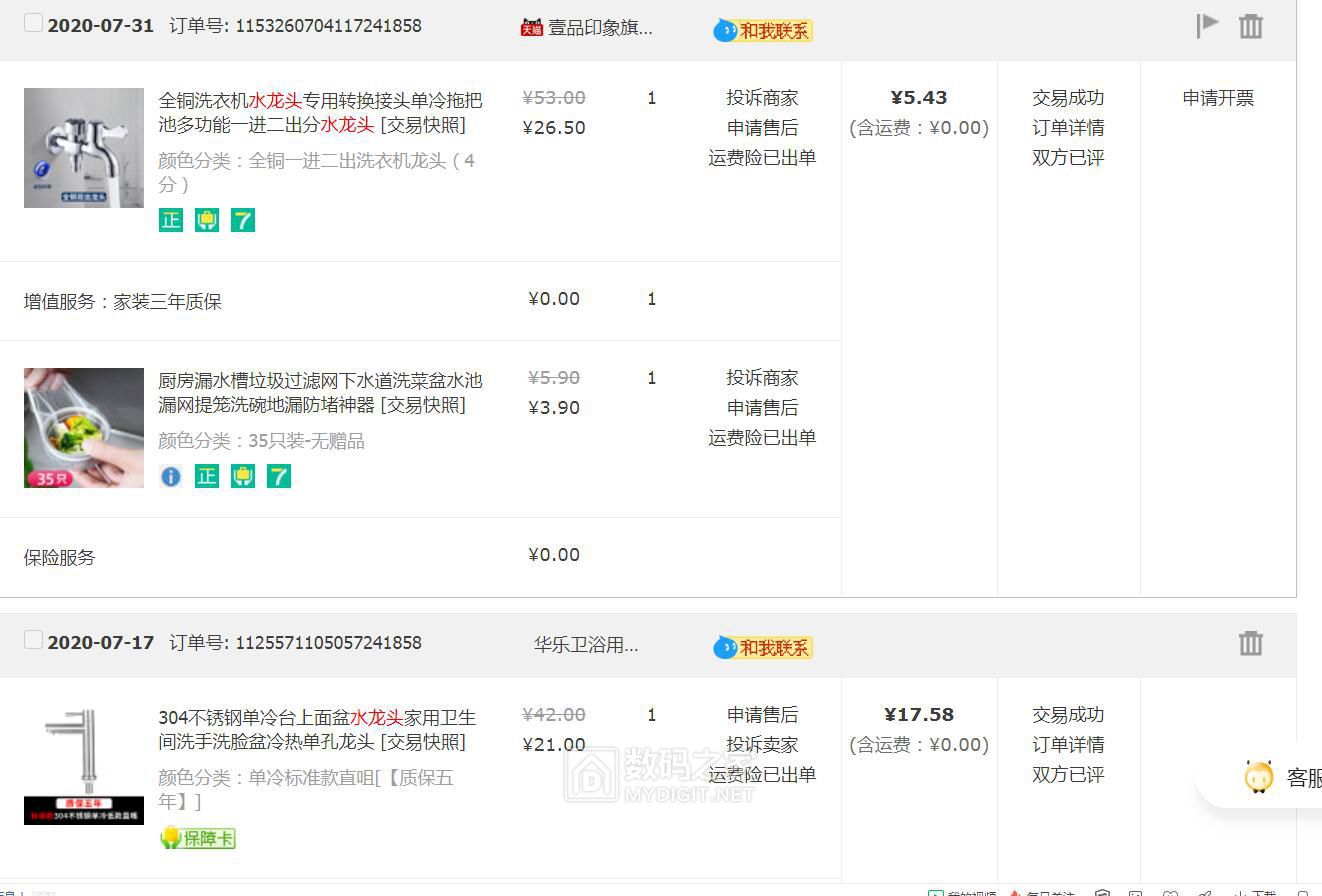Open the 客服 customer service floating widget
Image resolution: width=1322 pixels, height=896 pixels.
[1280, 777]
